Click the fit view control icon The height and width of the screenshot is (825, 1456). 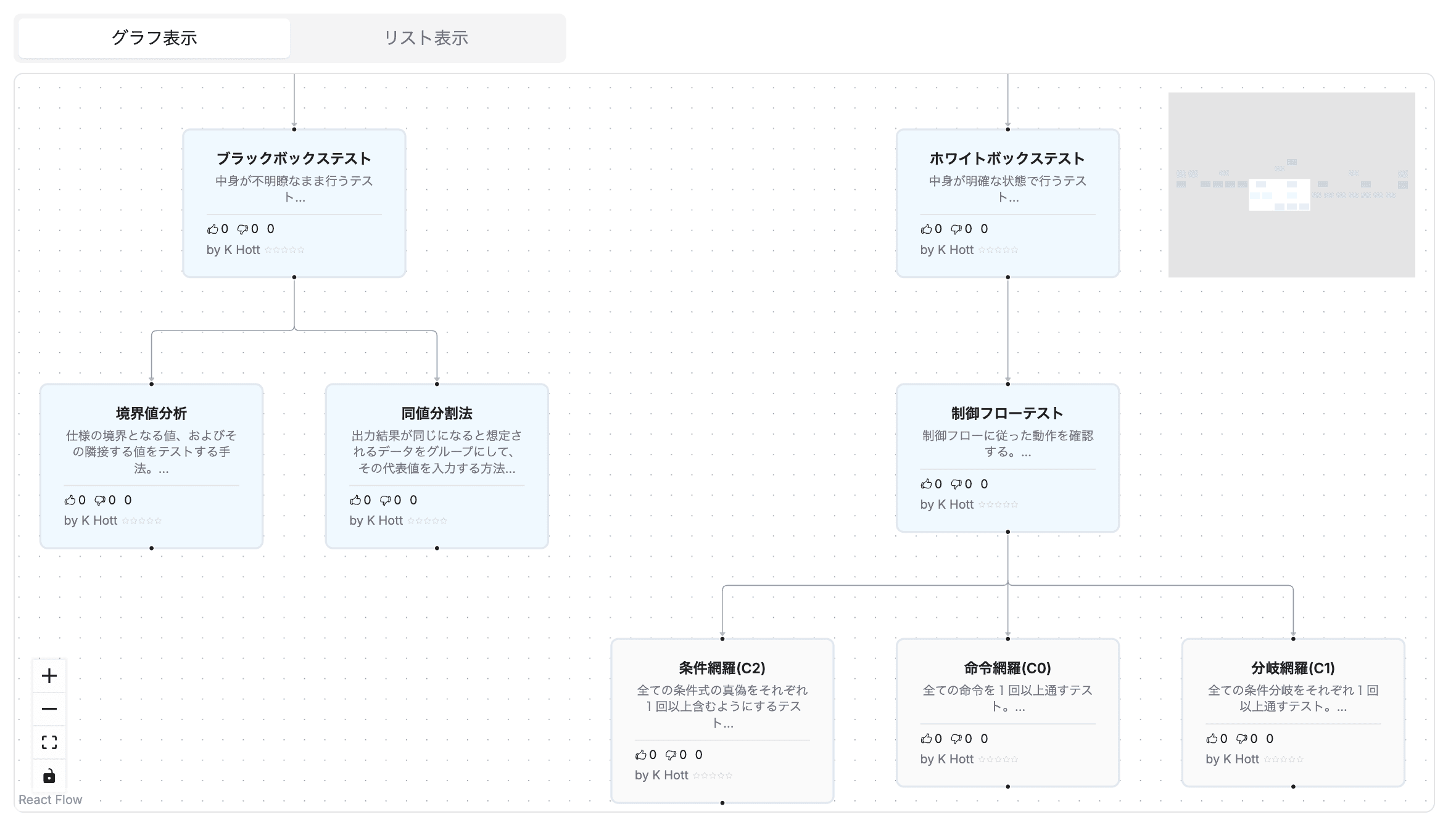click(x=49, y=742)
